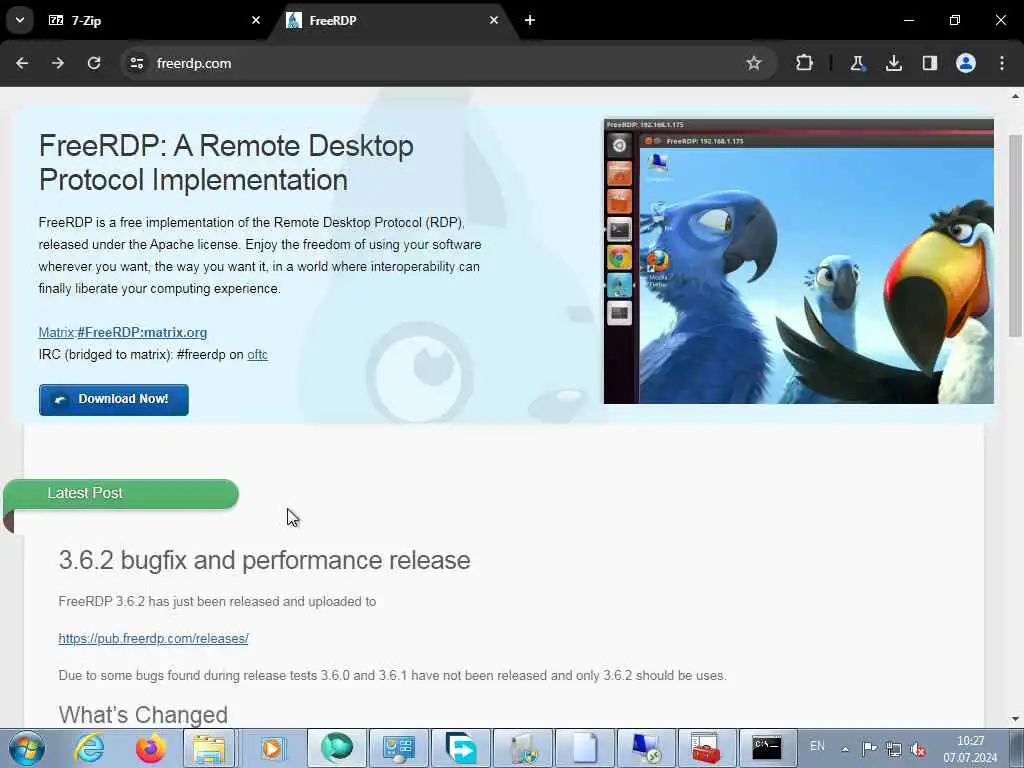1024x768 pixels.
Task: Click the FreeRDP desktop screenshot image
Action: click(799, 261)
